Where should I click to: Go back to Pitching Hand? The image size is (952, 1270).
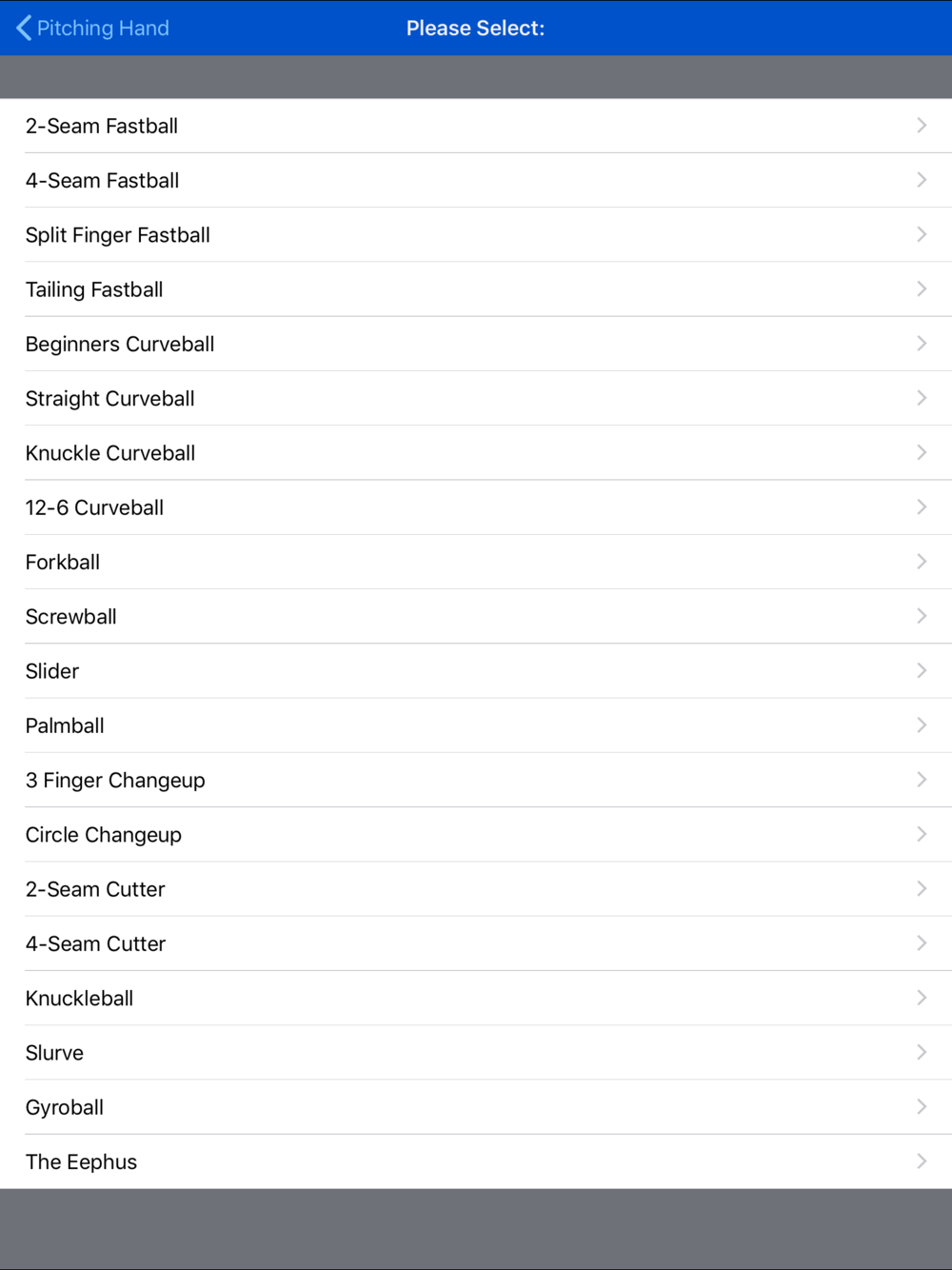(x=92, y=29)
